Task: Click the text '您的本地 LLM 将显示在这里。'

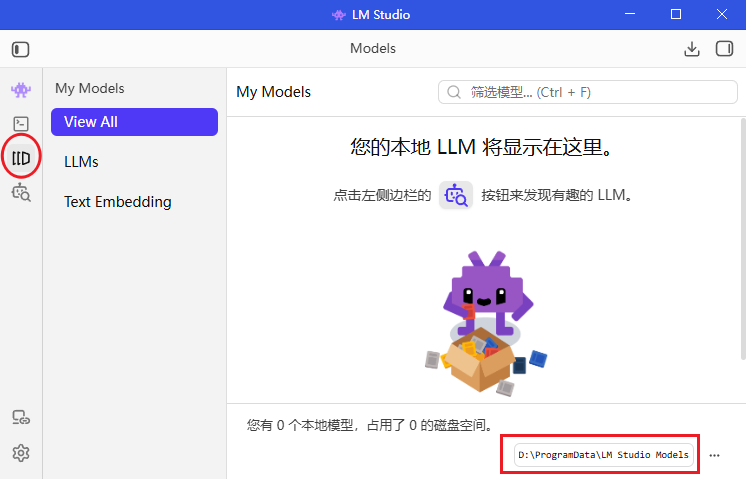Action: click(x=481, y=147)
